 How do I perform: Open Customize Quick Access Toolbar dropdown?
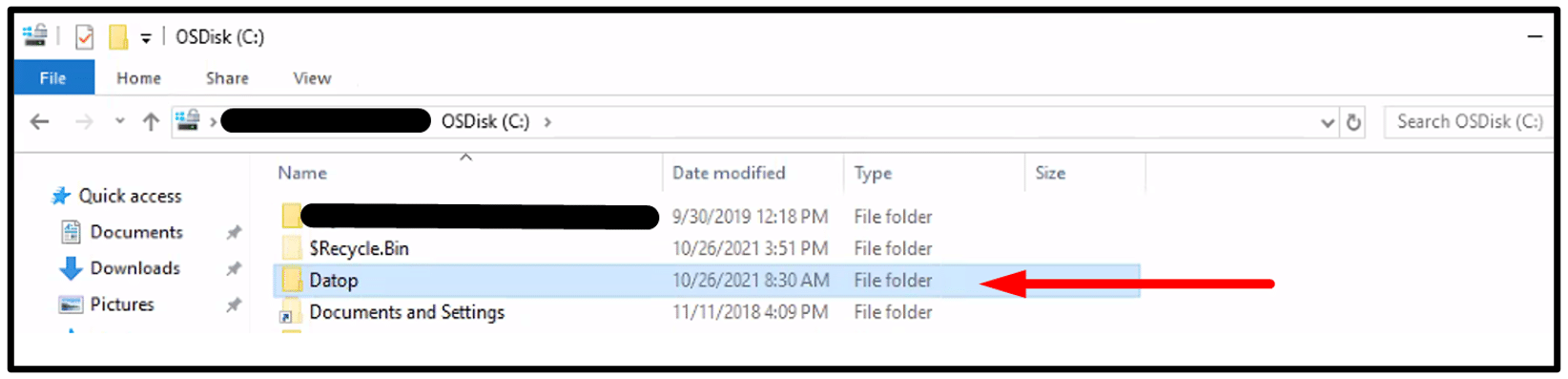tap(146, 38)
